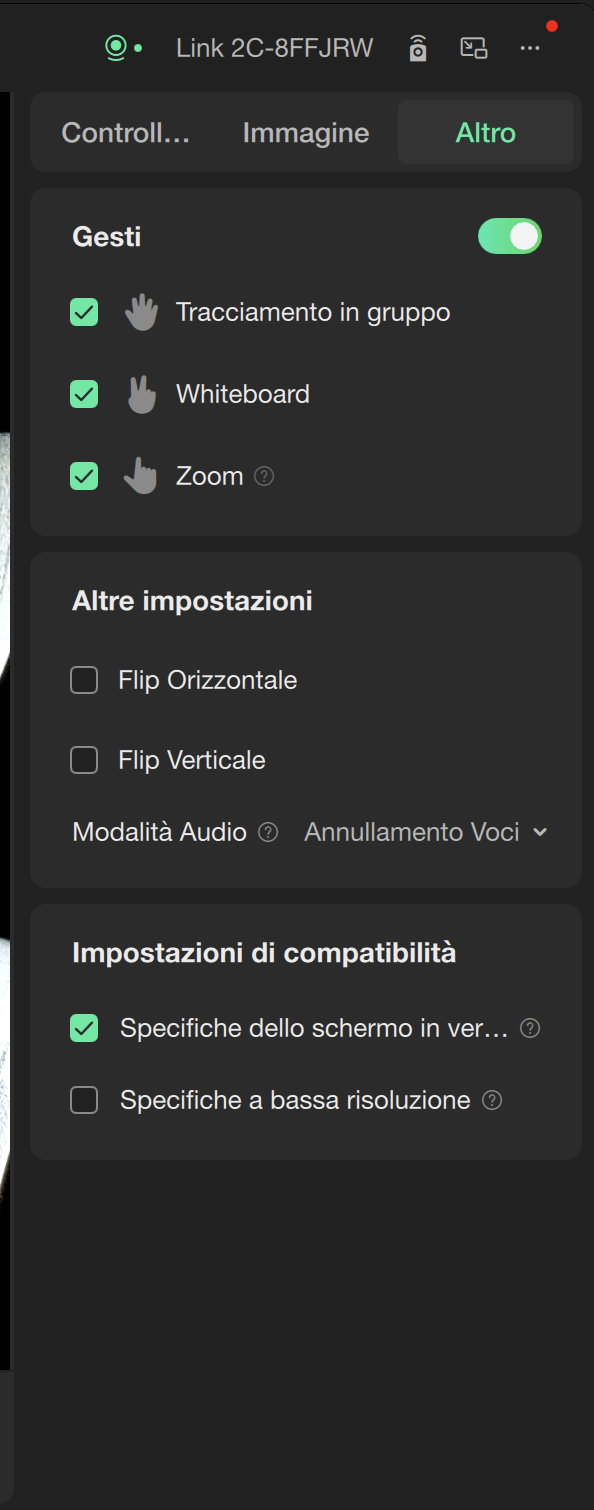Show help for Specifiche dello schermo in verticale
The height and width of the screenshot is (1510, 594).
click(x=531, y=1028)
